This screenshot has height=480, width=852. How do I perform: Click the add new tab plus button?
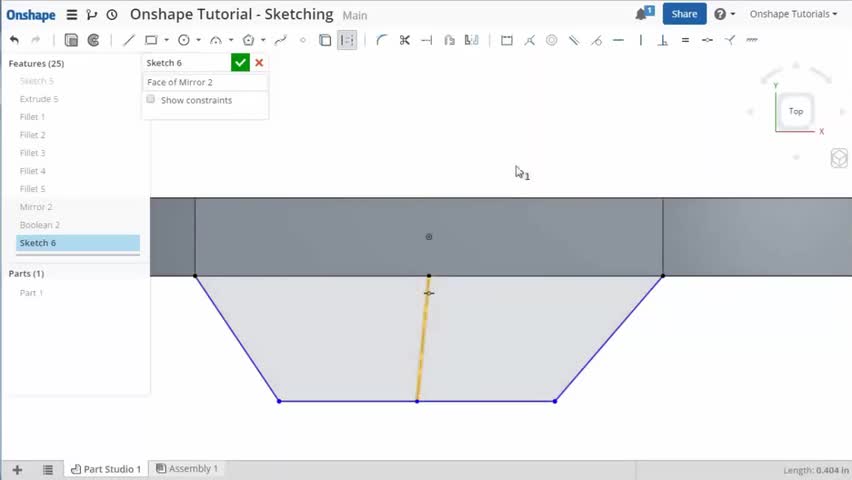(x=17, y=470)
